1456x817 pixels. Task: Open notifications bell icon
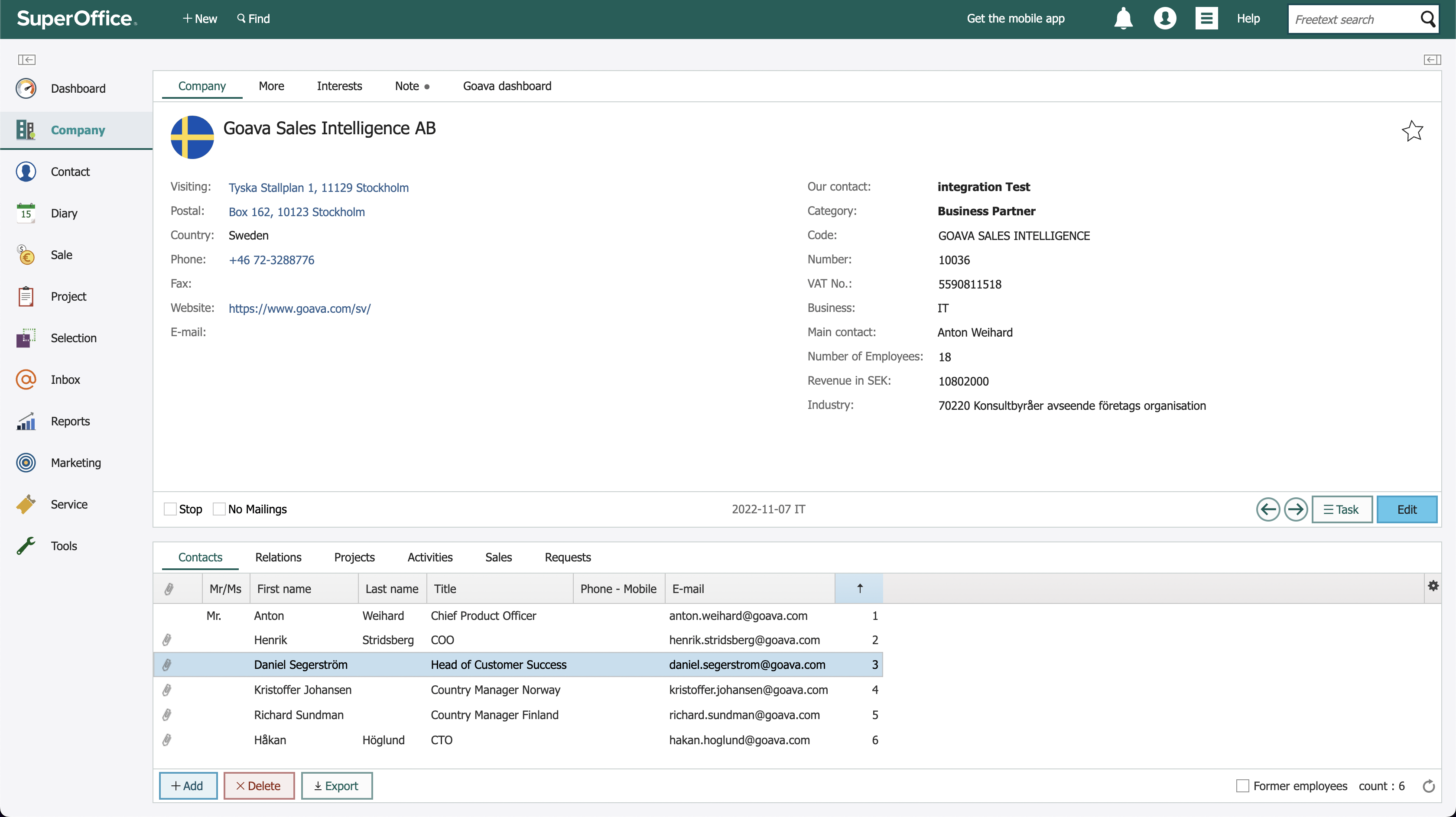[1124, 19]
